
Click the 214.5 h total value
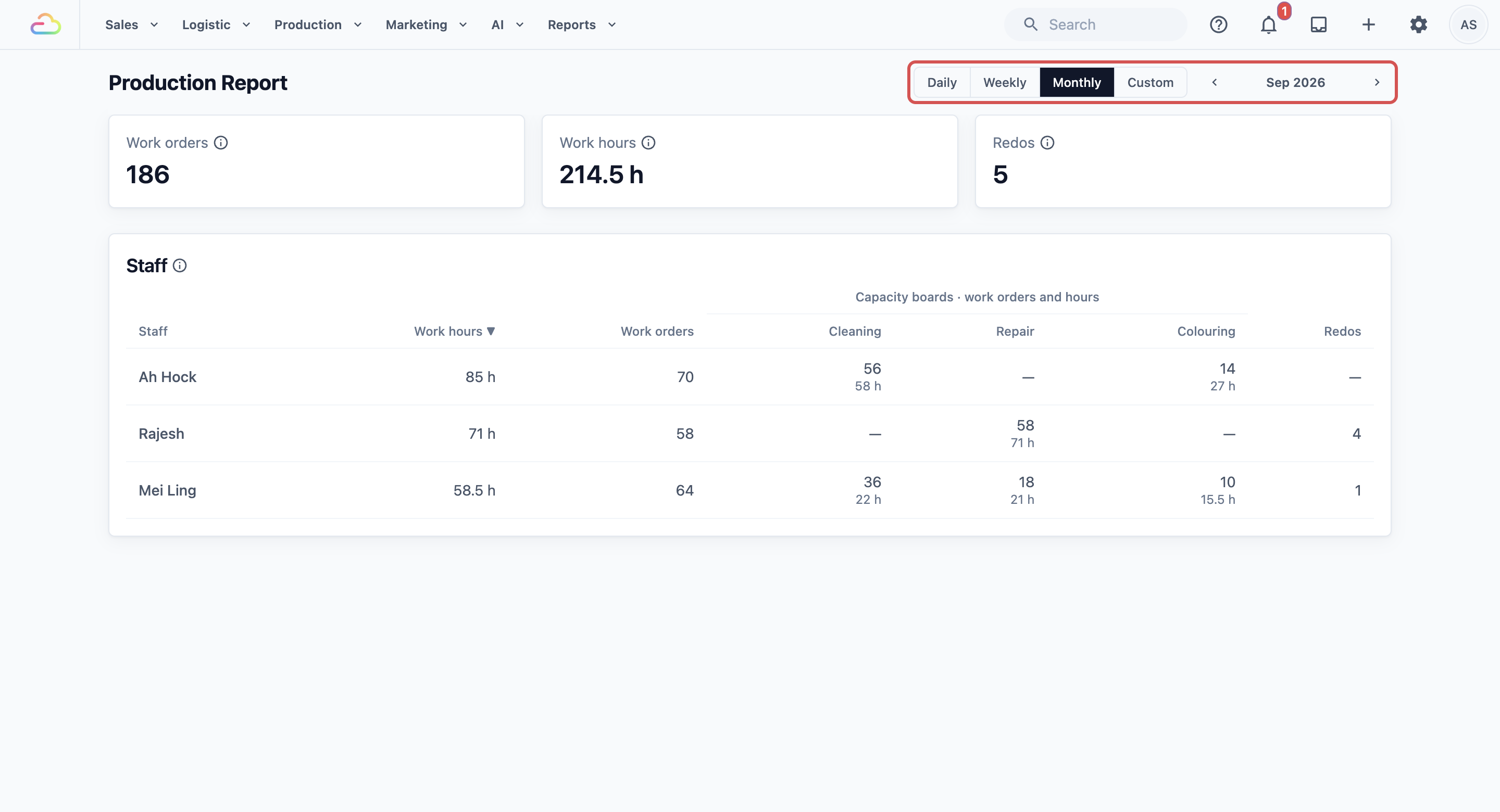[x=601, y=174]
